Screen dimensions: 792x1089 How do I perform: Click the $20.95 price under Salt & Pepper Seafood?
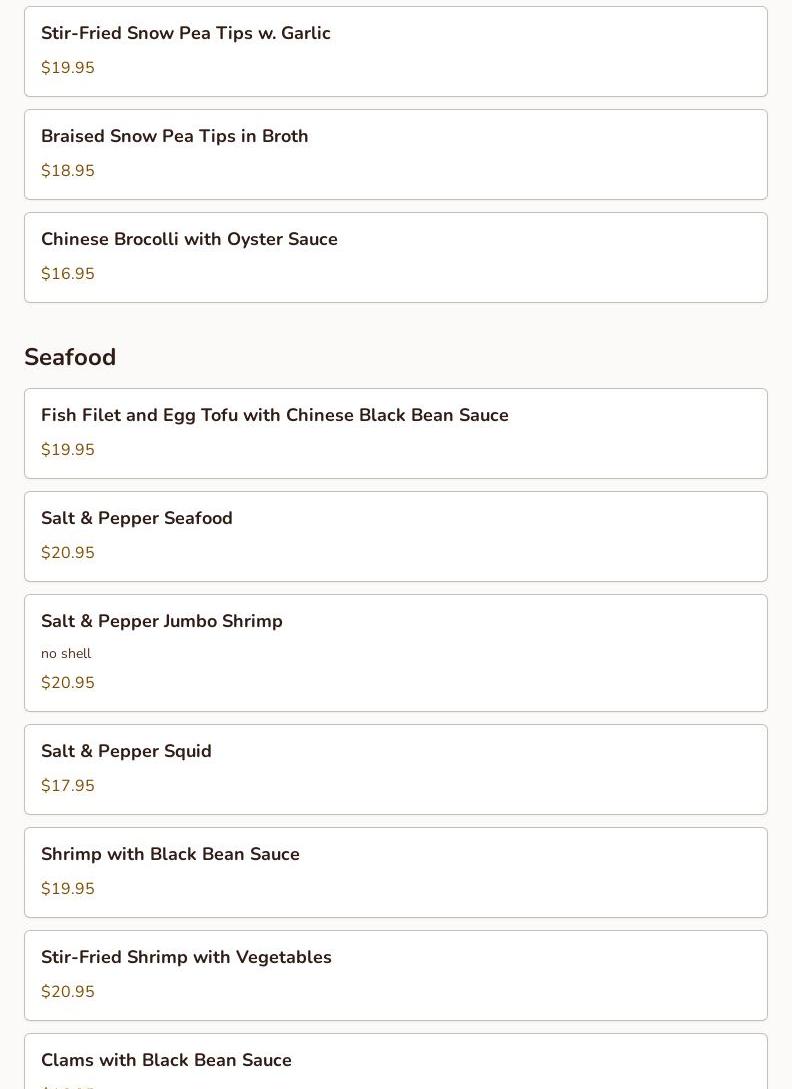68,553
